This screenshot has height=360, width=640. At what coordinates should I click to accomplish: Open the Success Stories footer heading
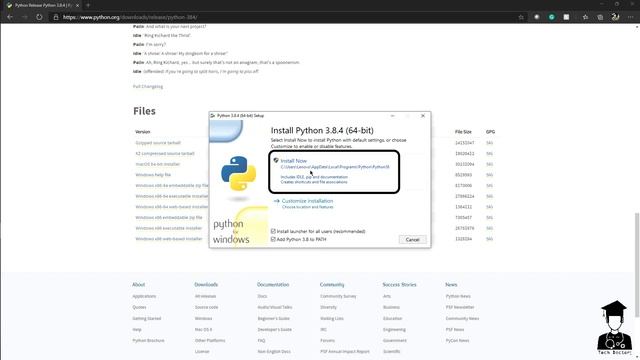point(399,284)
